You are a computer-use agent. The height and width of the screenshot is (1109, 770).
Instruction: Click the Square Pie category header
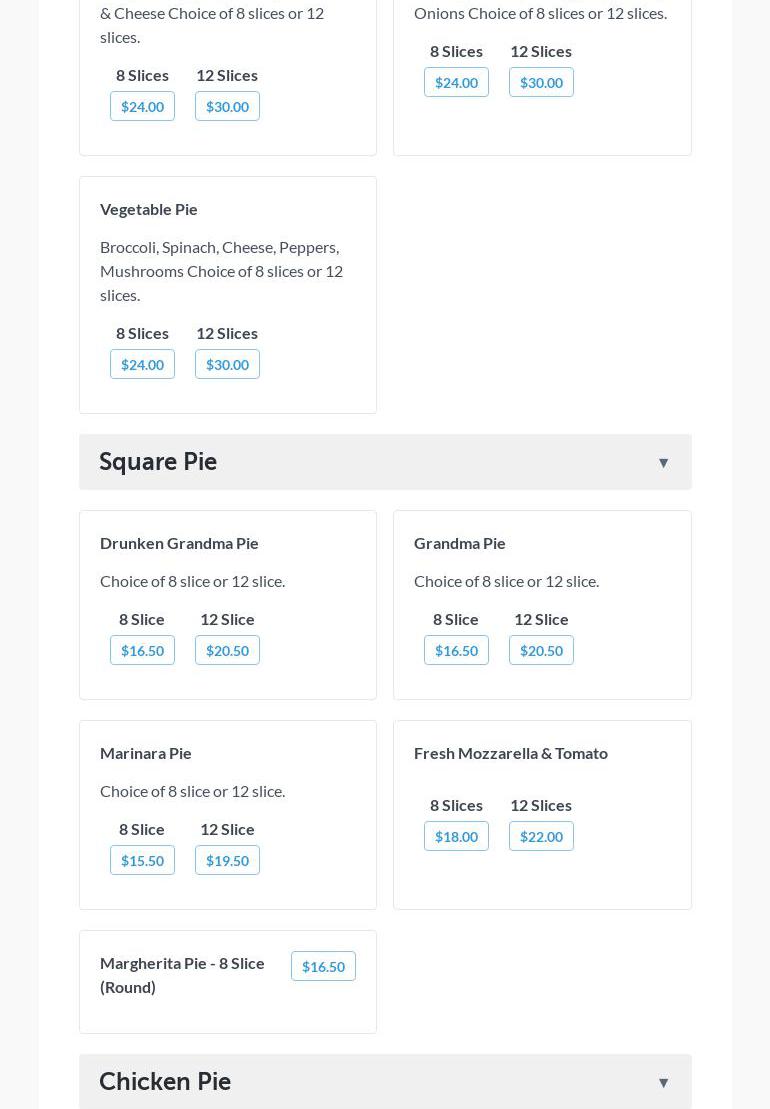pyautogui.click(x=158, y=462)
